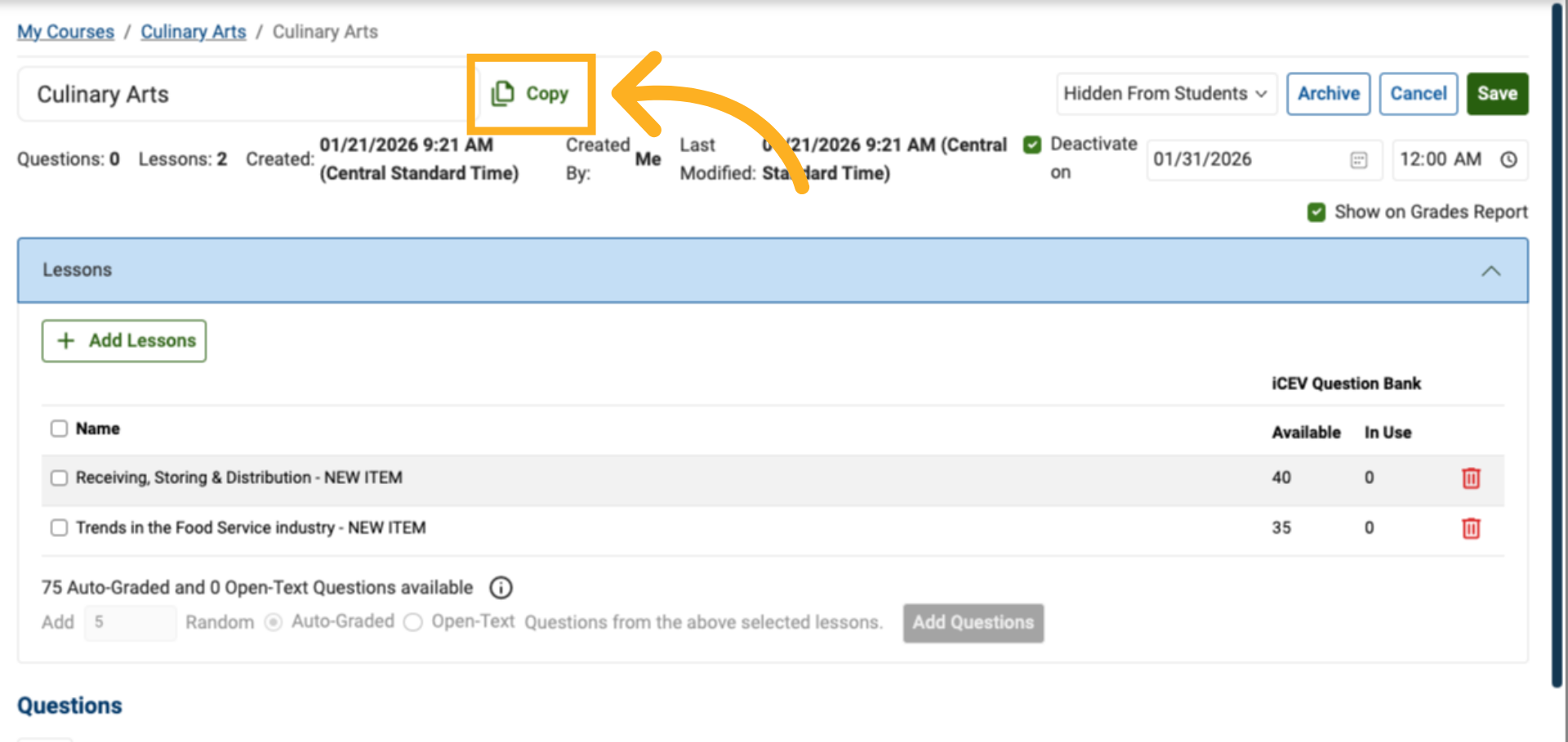
Task: Delete the Receiving, Storing & Distribution lesson
Action: point(1471,478)
